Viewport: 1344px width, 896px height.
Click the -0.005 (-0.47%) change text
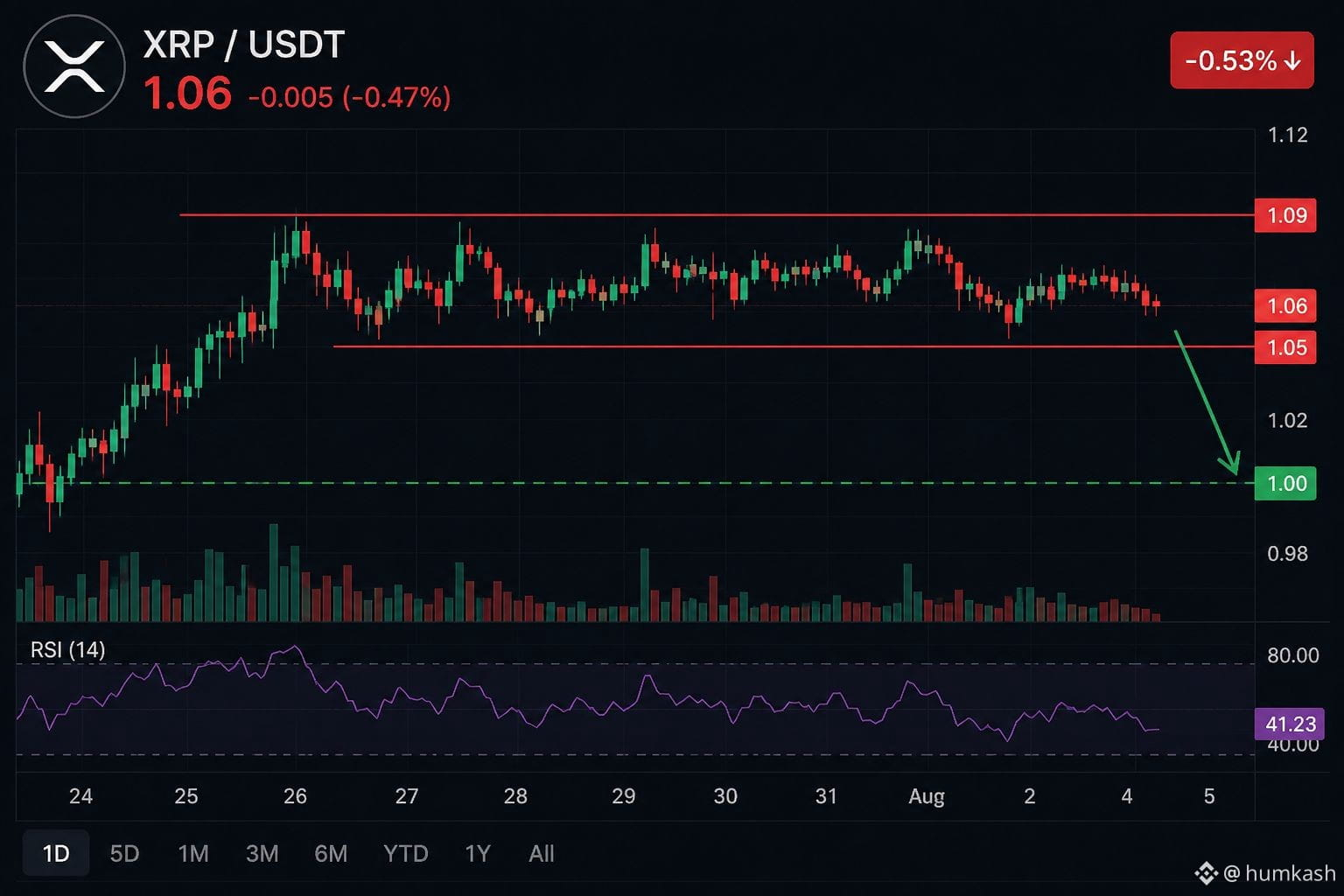coord(350,97)
